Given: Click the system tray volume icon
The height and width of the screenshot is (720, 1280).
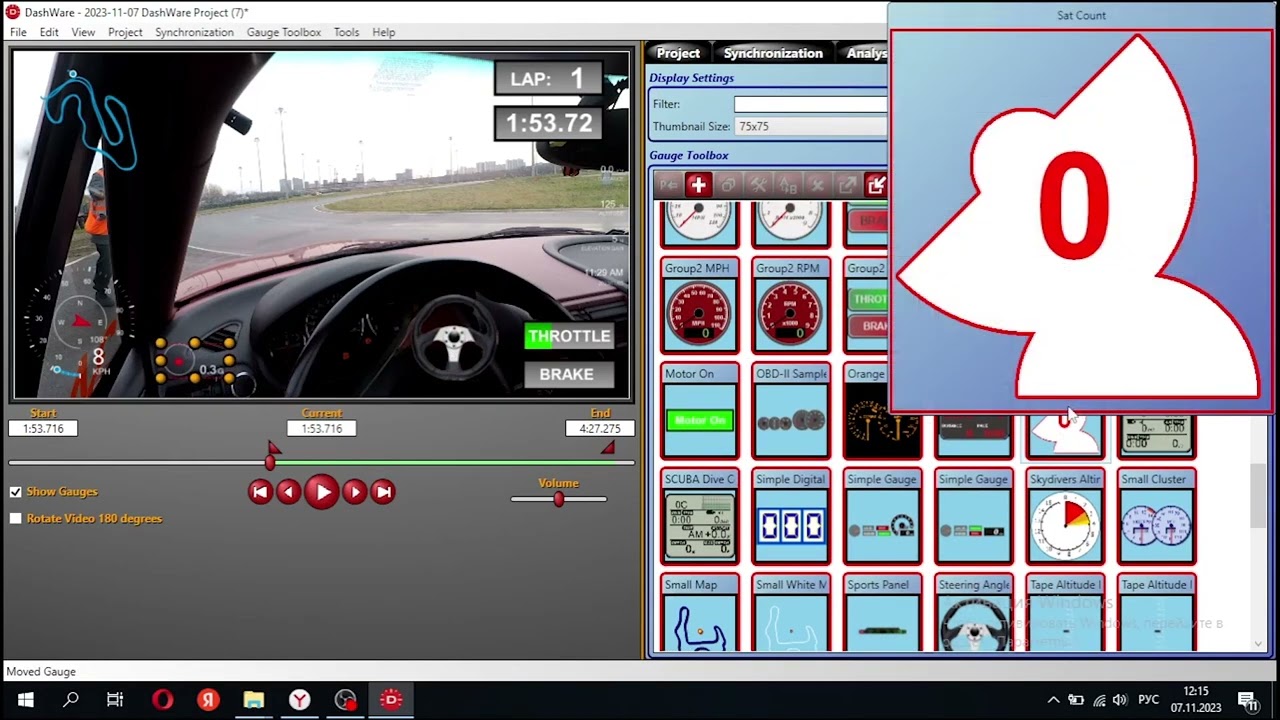Looking at the screenshot, I should click(1119, 700).
